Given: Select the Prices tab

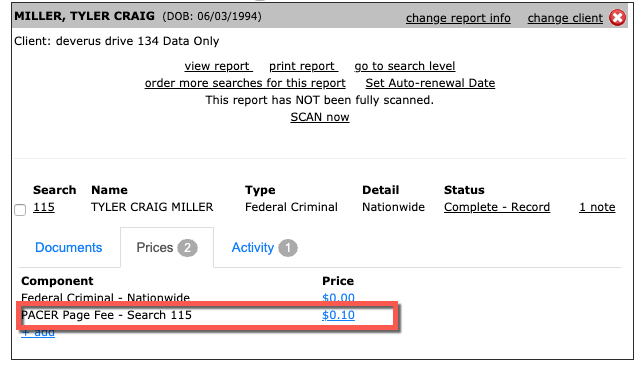Looking at the screenshot, I should (x=167, y=248).
